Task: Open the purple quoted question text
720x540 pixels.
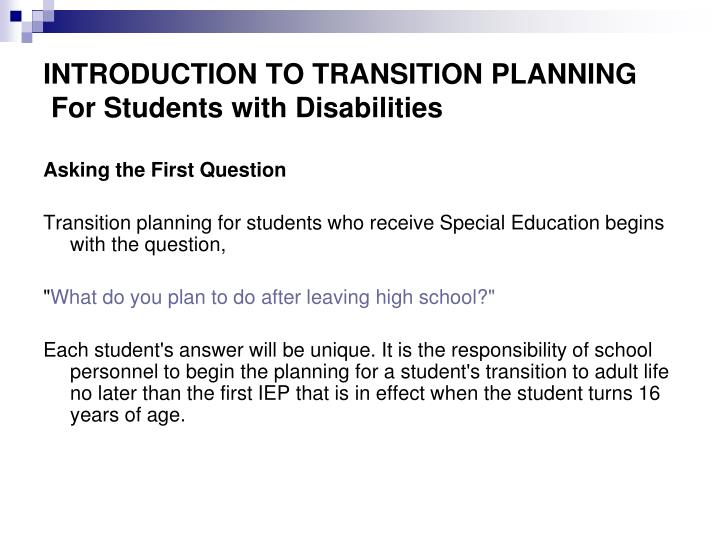Action: 269,298
